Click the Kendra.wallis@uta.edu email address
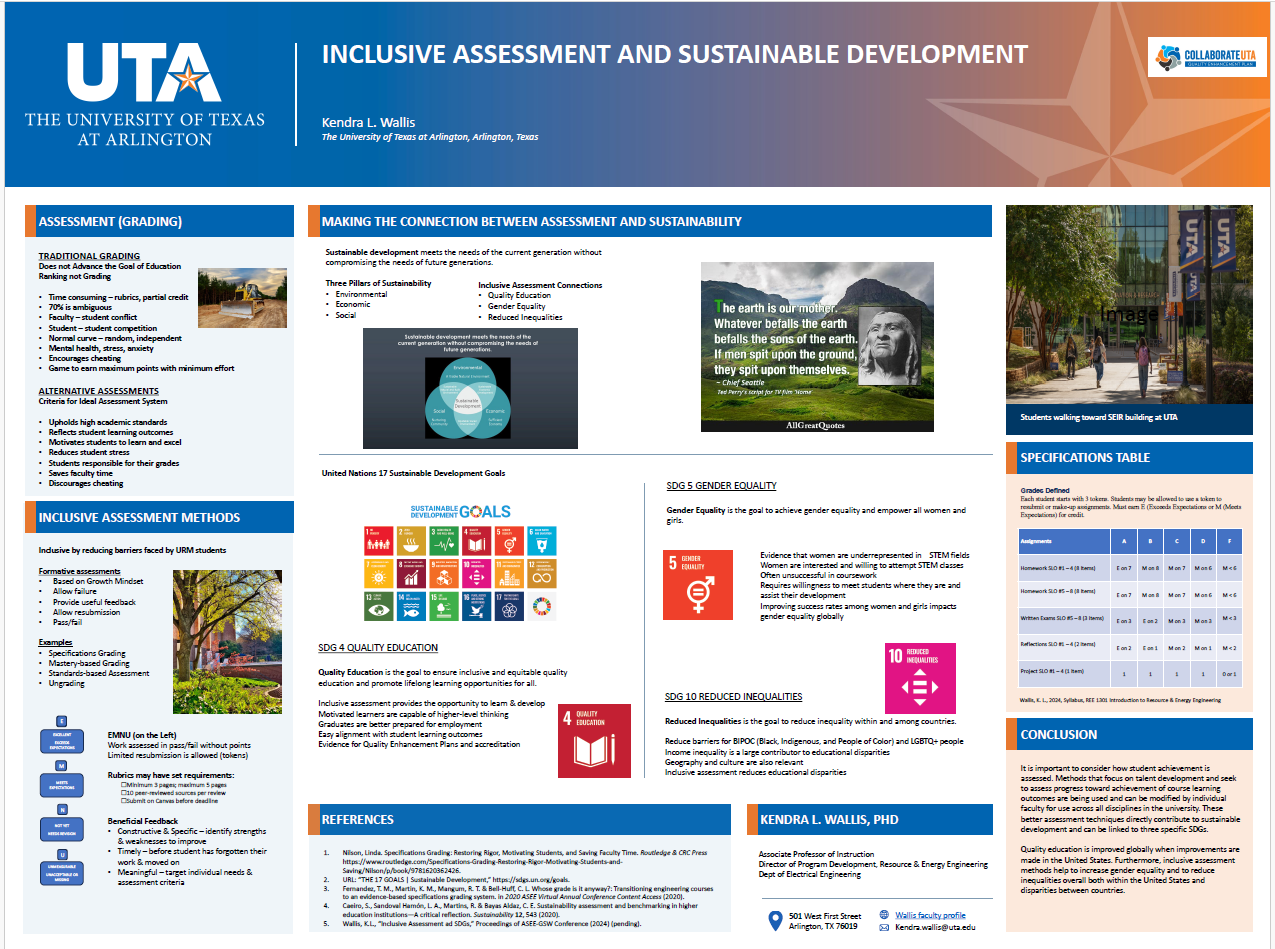Screen dimensions: 1275x949 pos(934,928)
